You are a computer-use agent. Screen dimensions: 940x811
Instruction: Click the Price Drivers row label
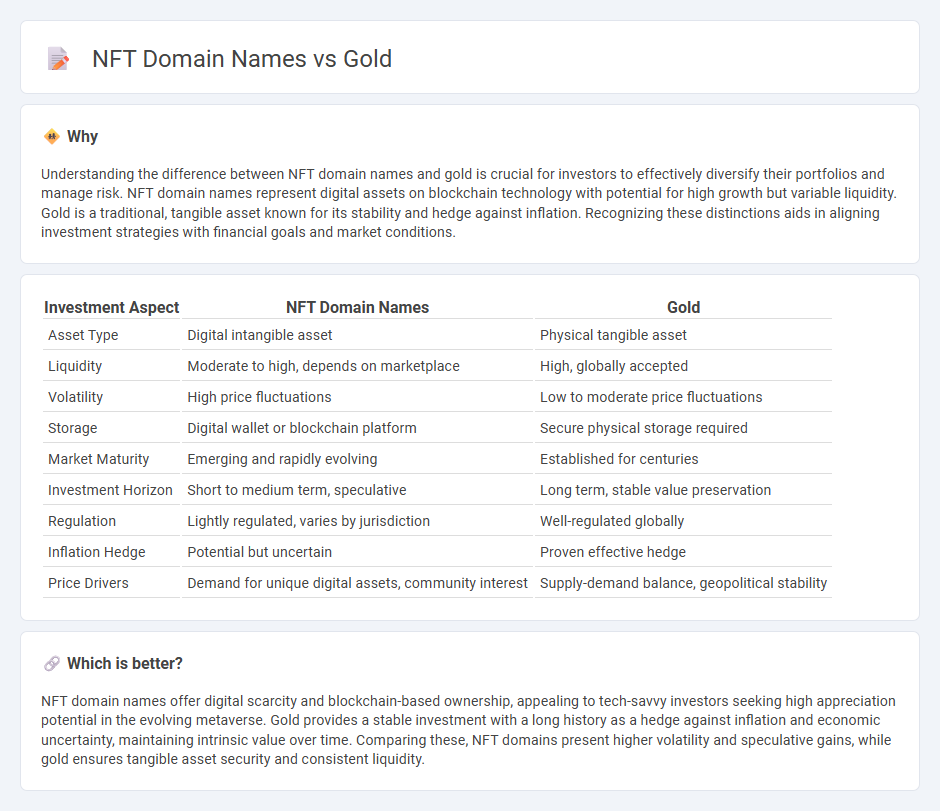coord(88,583)
